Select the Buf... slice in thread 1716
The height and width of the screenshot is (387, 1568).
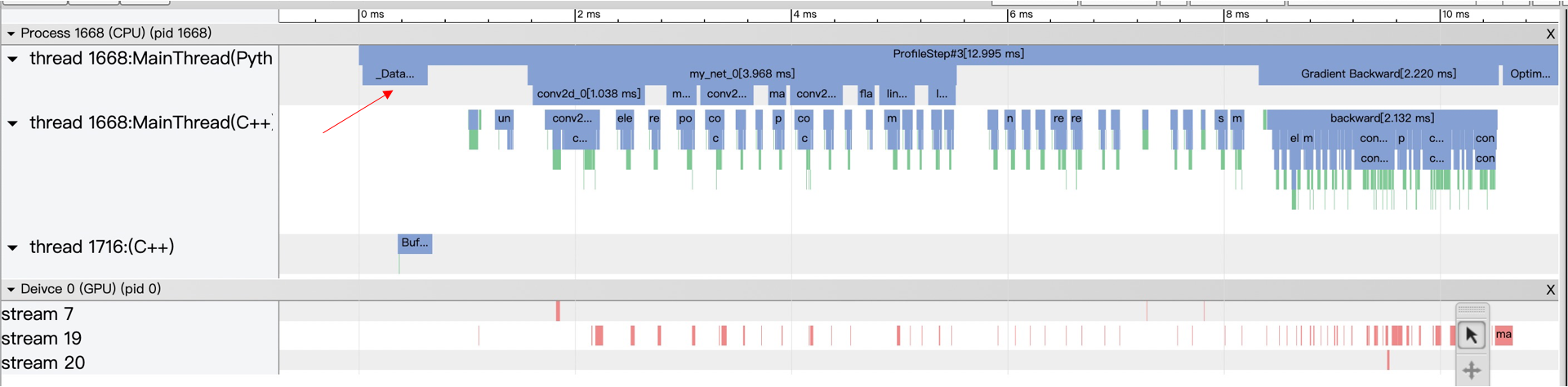click(415, 243)
